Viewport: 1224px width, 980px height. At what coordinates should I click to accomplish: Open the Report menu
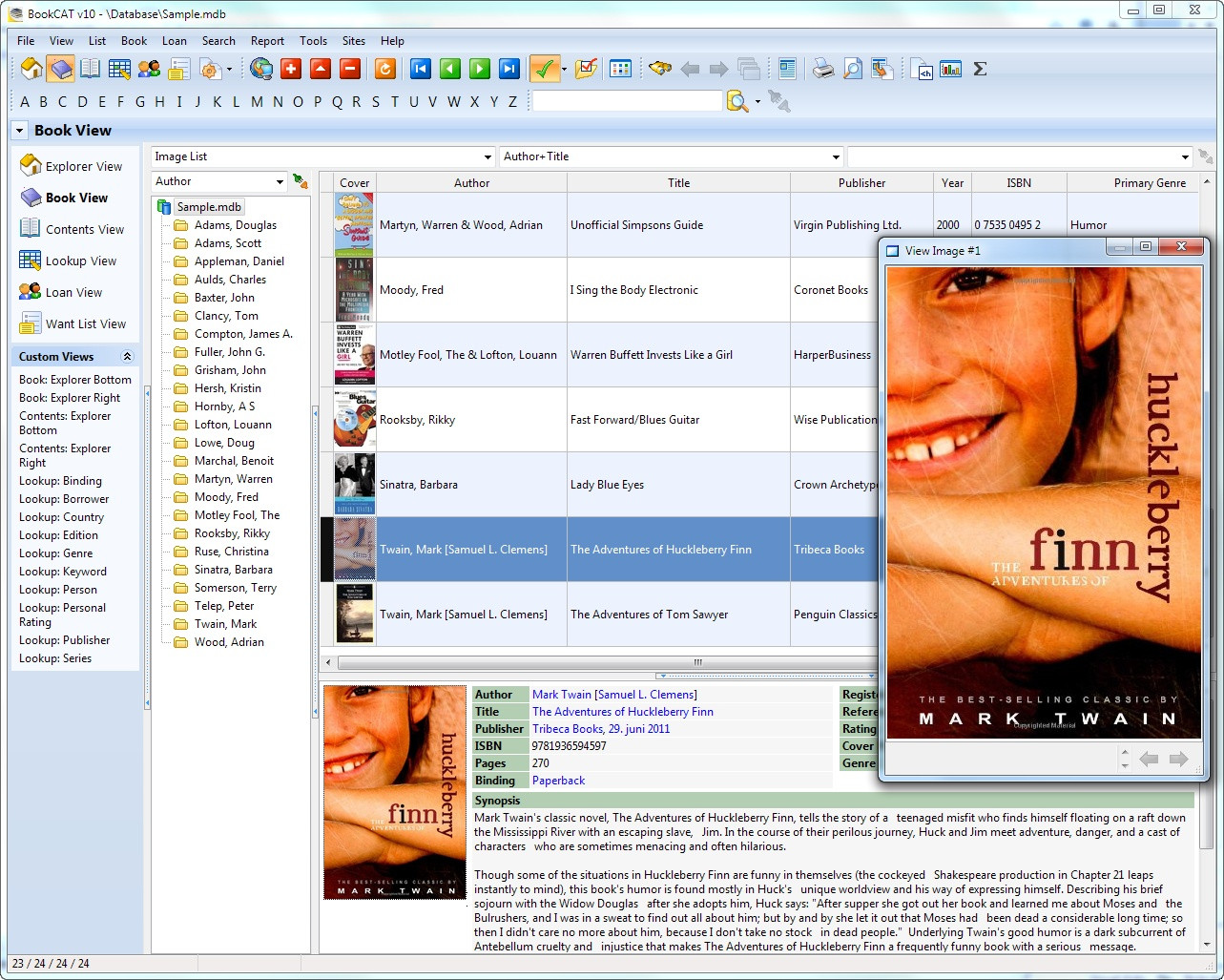pyautogui.click(x=267, y=41)
